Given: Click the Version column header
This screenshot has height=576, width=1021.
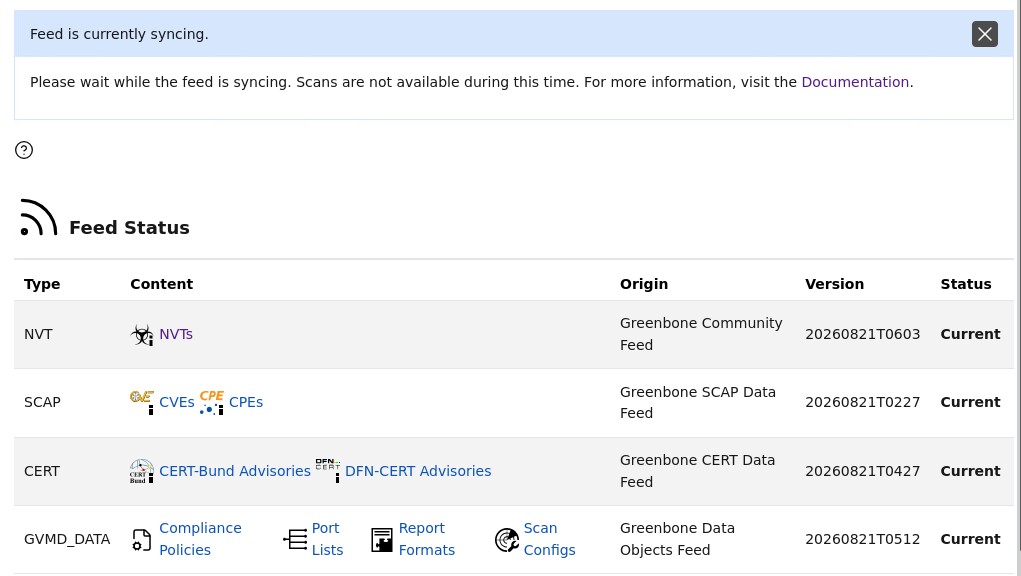Looking at the screenshot, I should (834, 284).
